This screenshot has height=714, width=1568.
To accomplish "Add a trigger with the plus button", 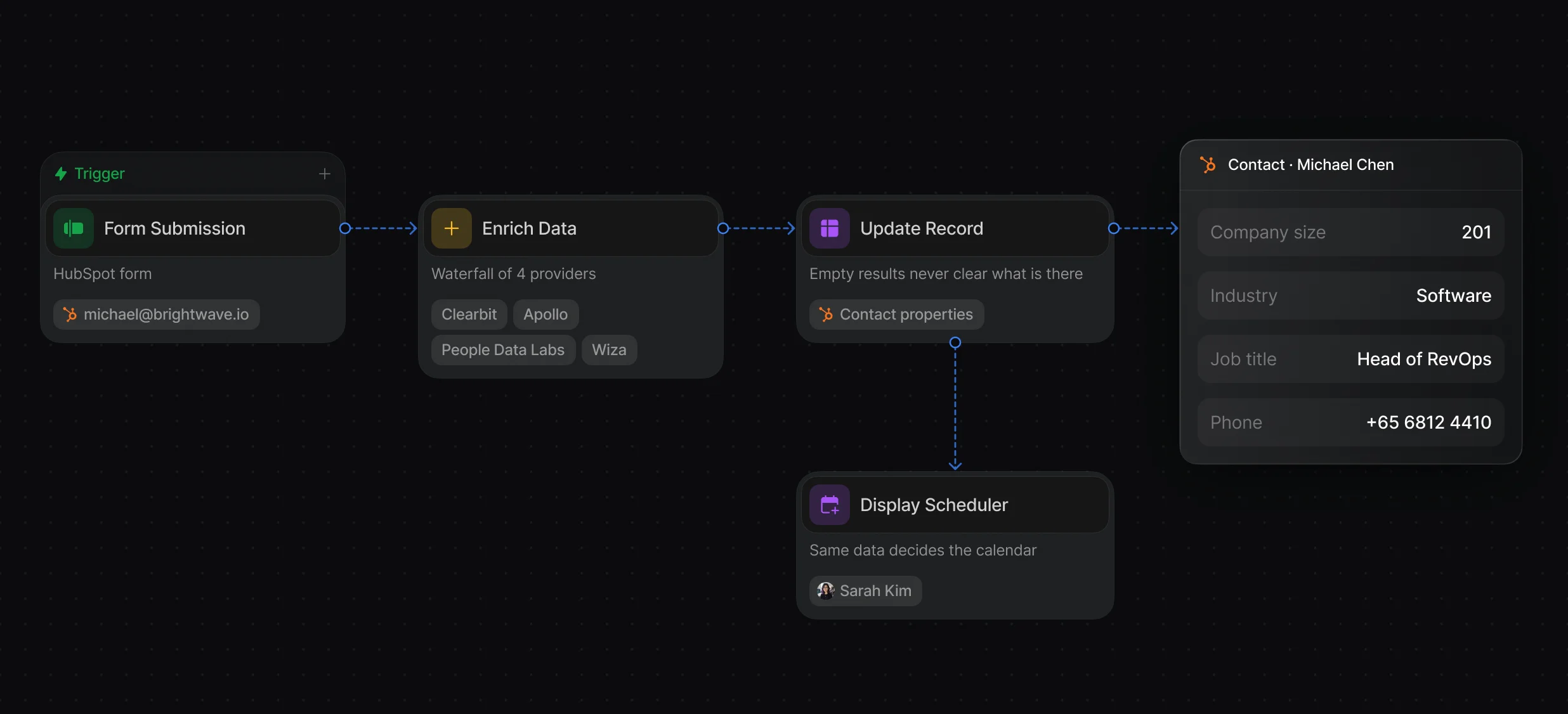I will pyautogui.click(x=325, y=174).
